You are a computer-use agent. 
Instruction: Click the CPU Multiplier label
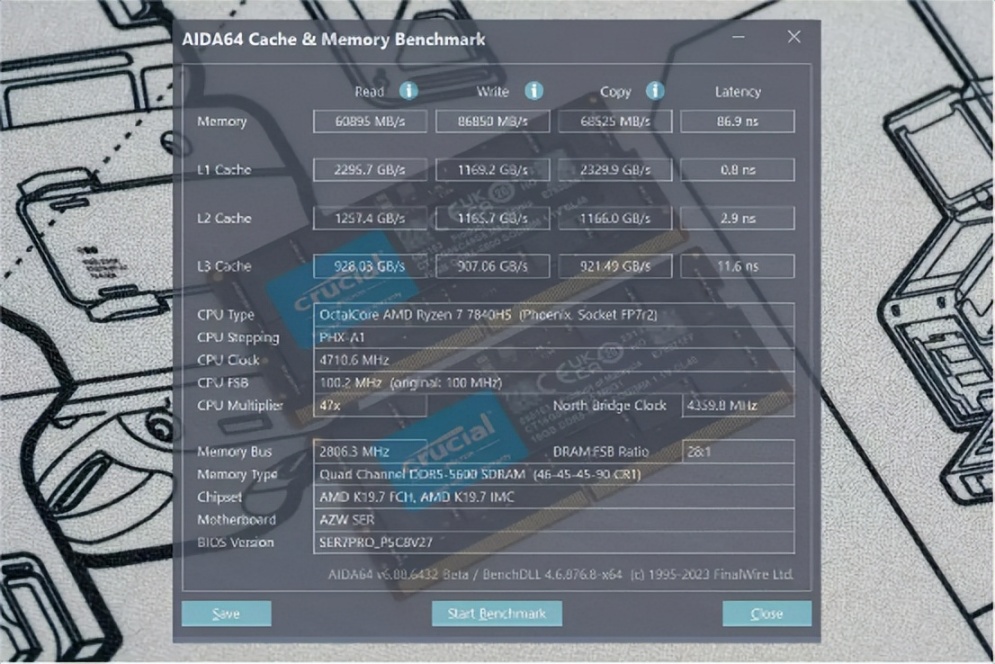240,405
